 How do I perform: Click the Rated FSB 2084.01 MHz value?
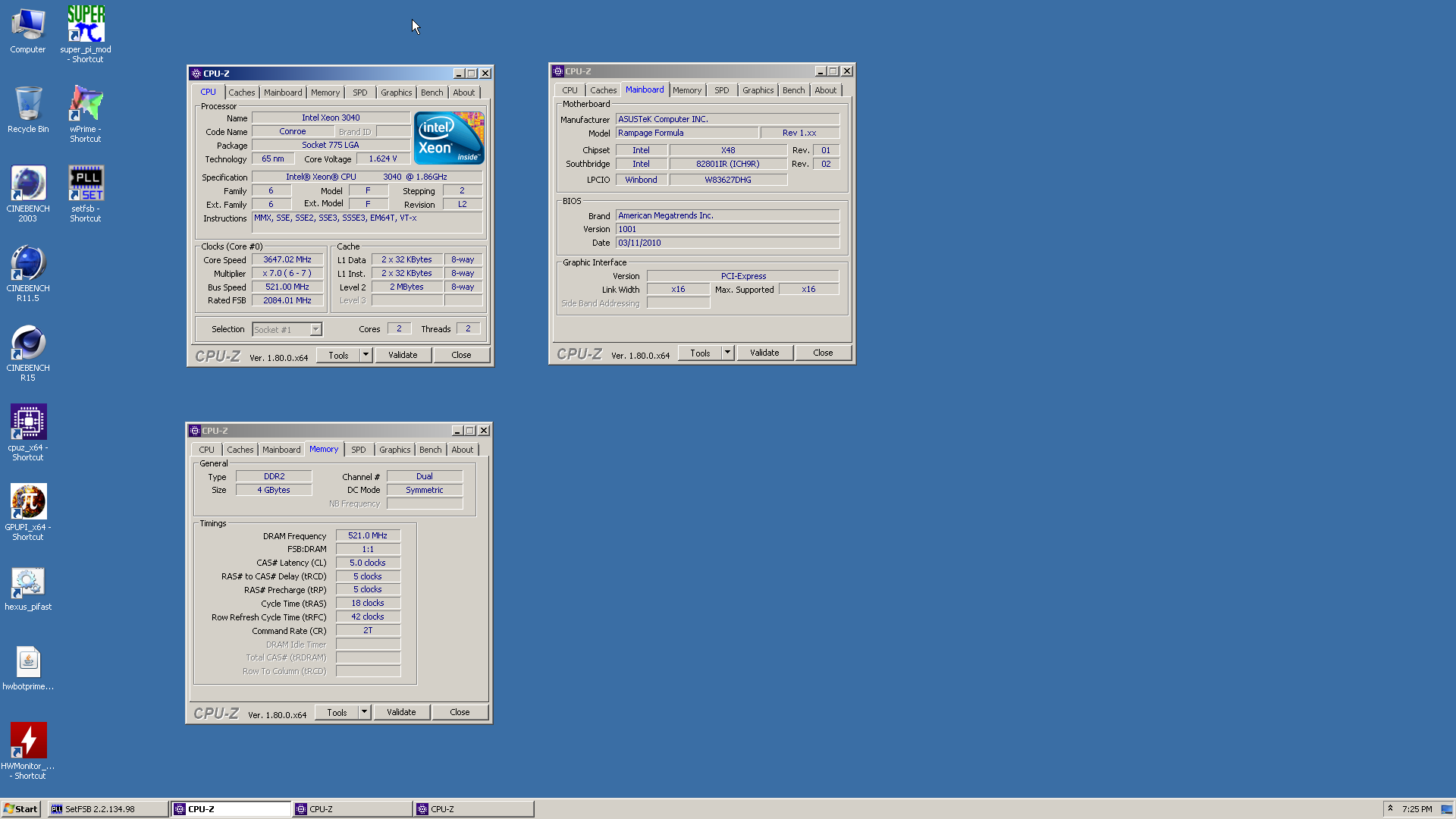tap(287, 300)
